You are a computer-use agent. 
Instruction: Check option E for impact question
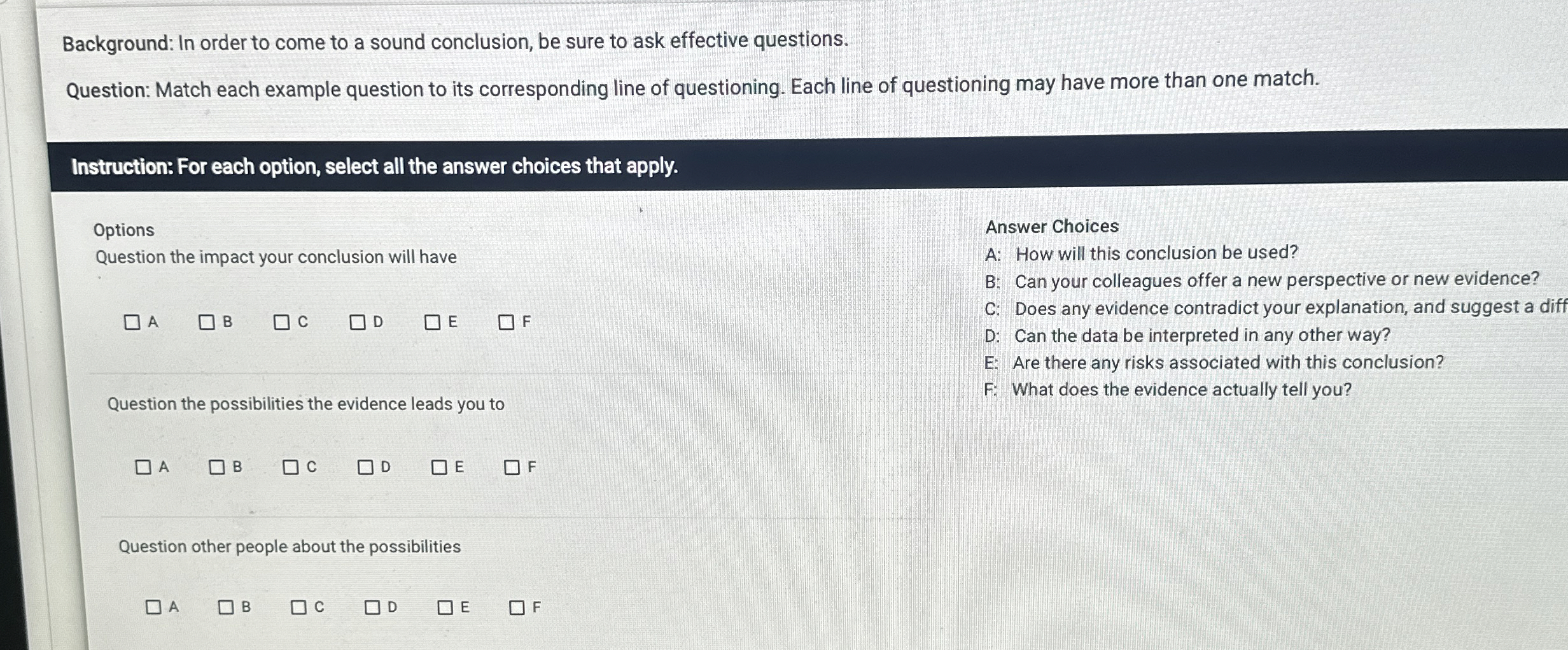point(432,322)
